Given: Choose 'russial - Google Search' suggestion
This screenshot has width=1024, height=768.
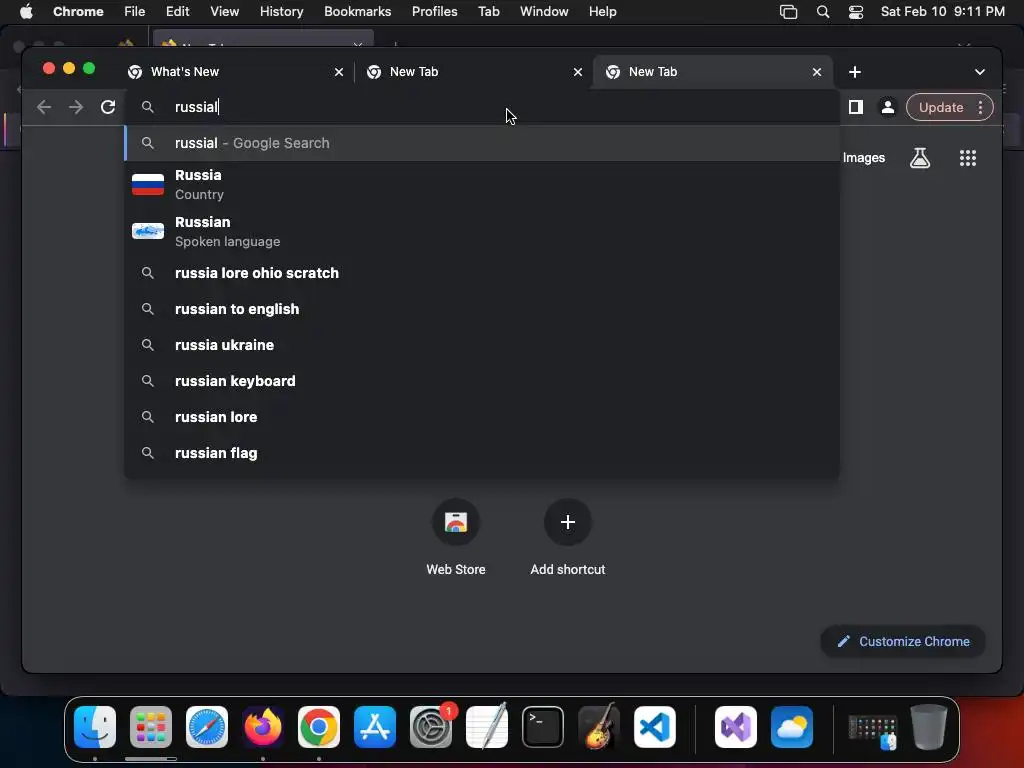Looking at the screenshot, I should click(x=482, y=143).
